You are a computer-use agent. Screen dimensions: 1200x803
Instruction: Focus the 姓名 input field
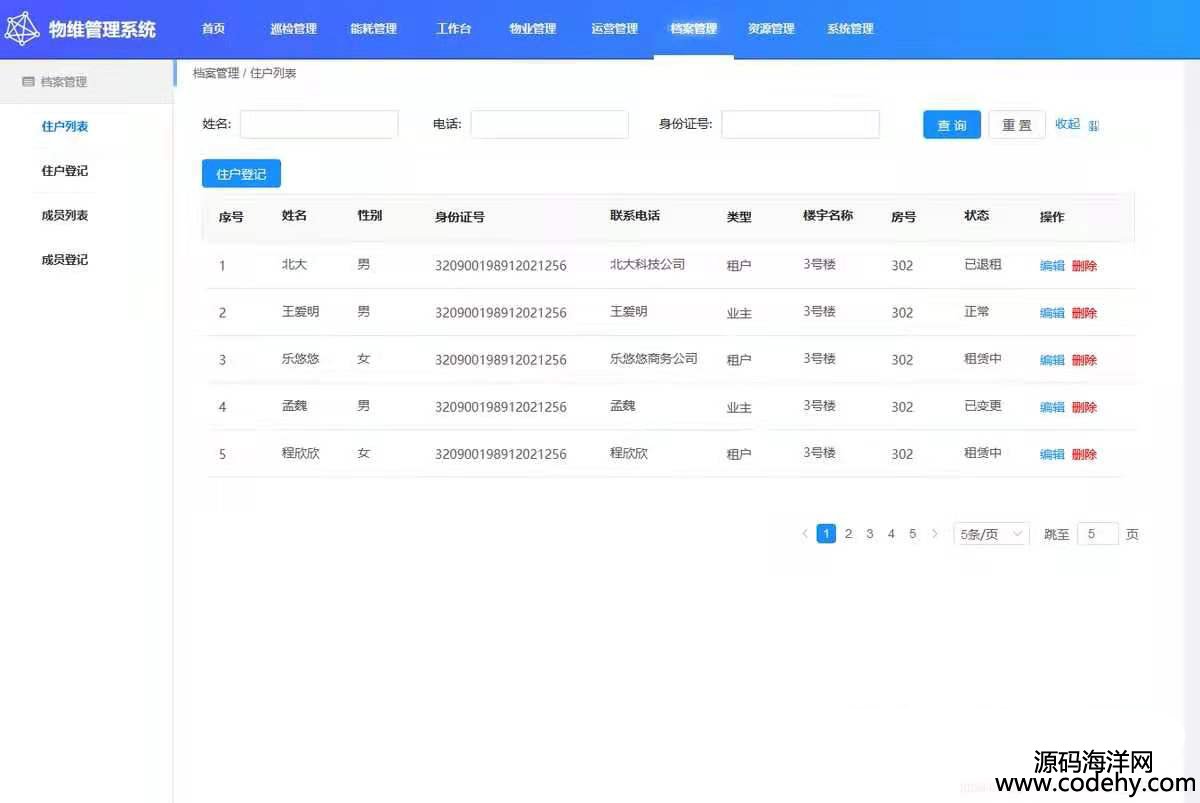click(319, 124)
